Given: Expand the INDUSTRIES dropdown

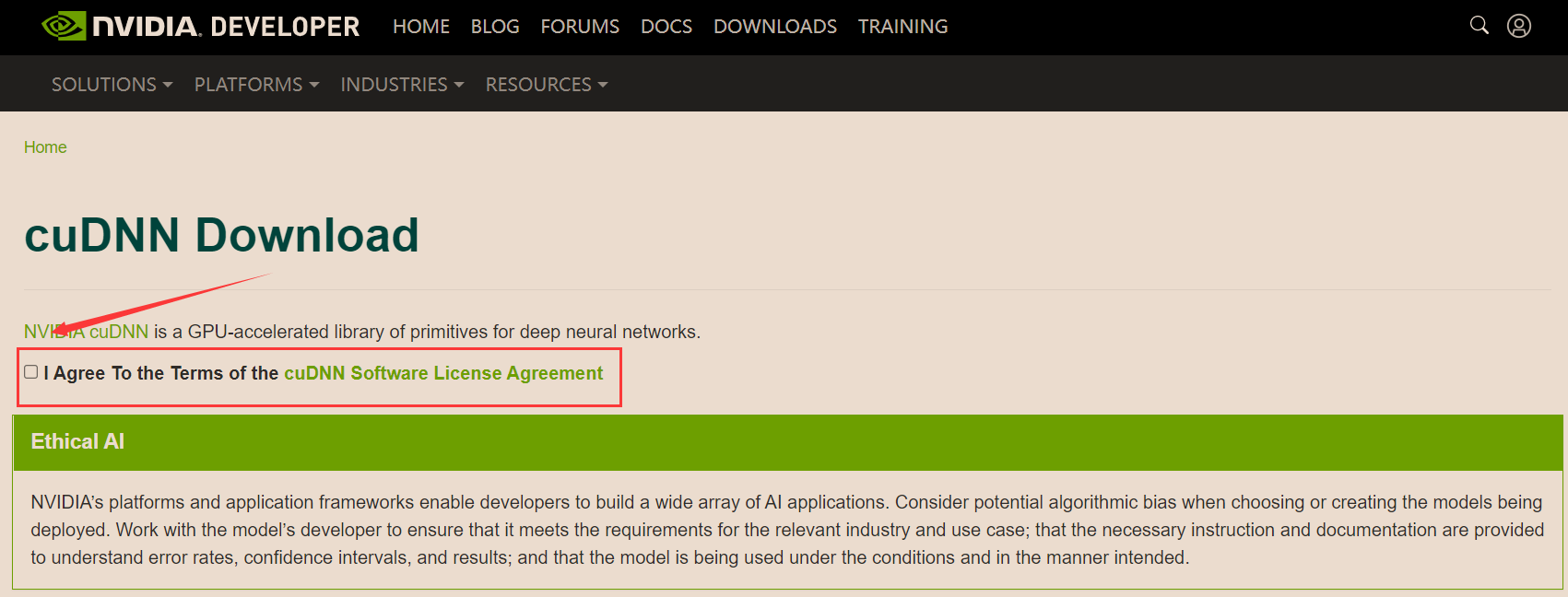Looking at the screenshot, I should (402, 85).
